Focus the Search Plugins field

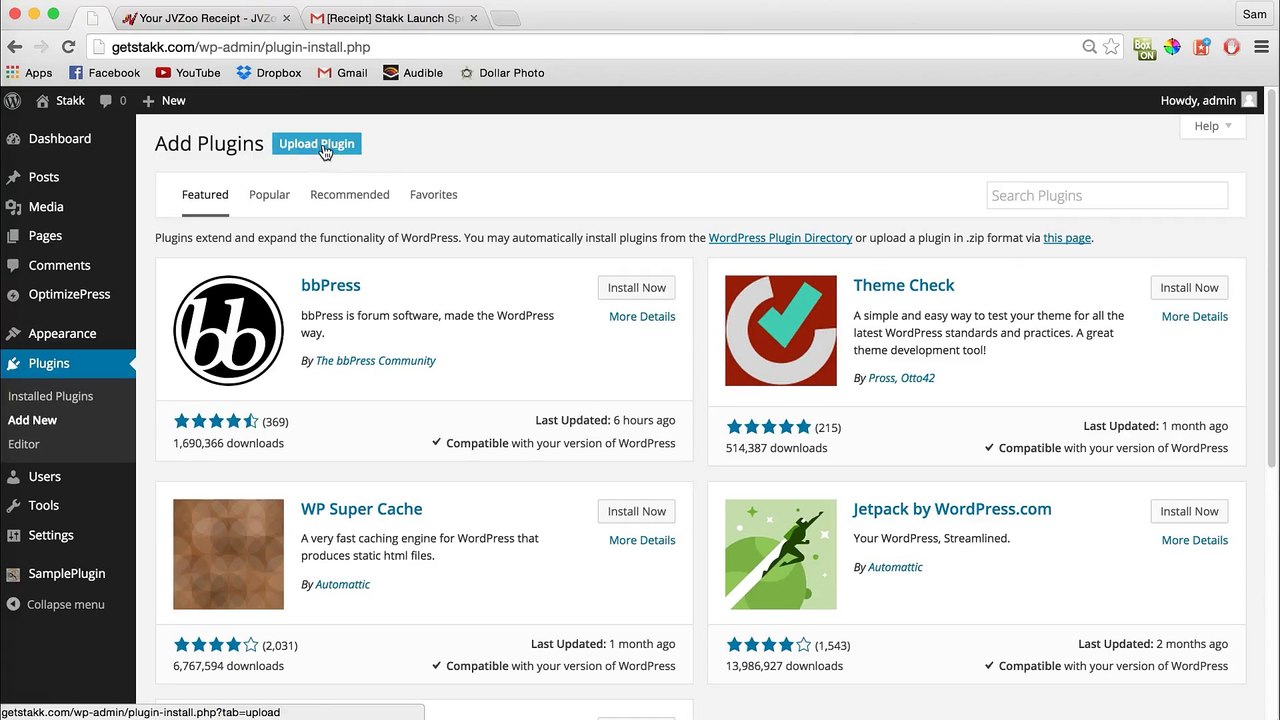coord(1107,195)
